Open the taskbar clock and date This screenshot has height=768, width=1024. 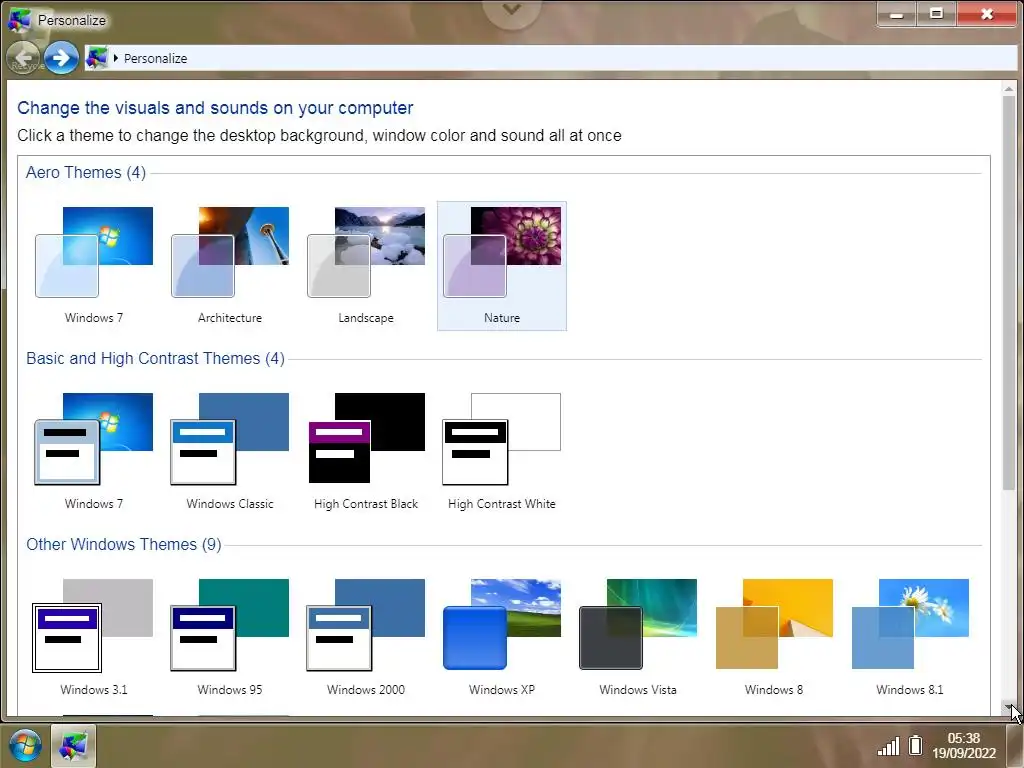coord(964,745)
